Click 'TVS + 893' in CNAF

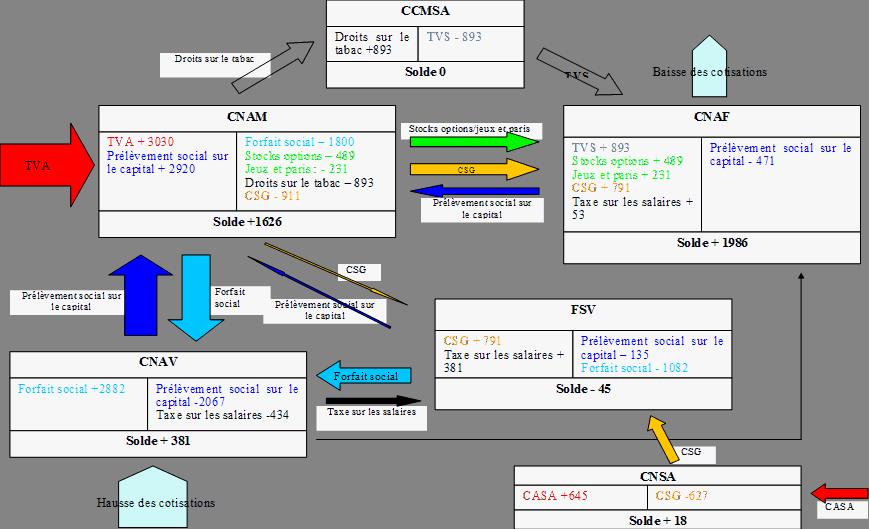point(601,148)
